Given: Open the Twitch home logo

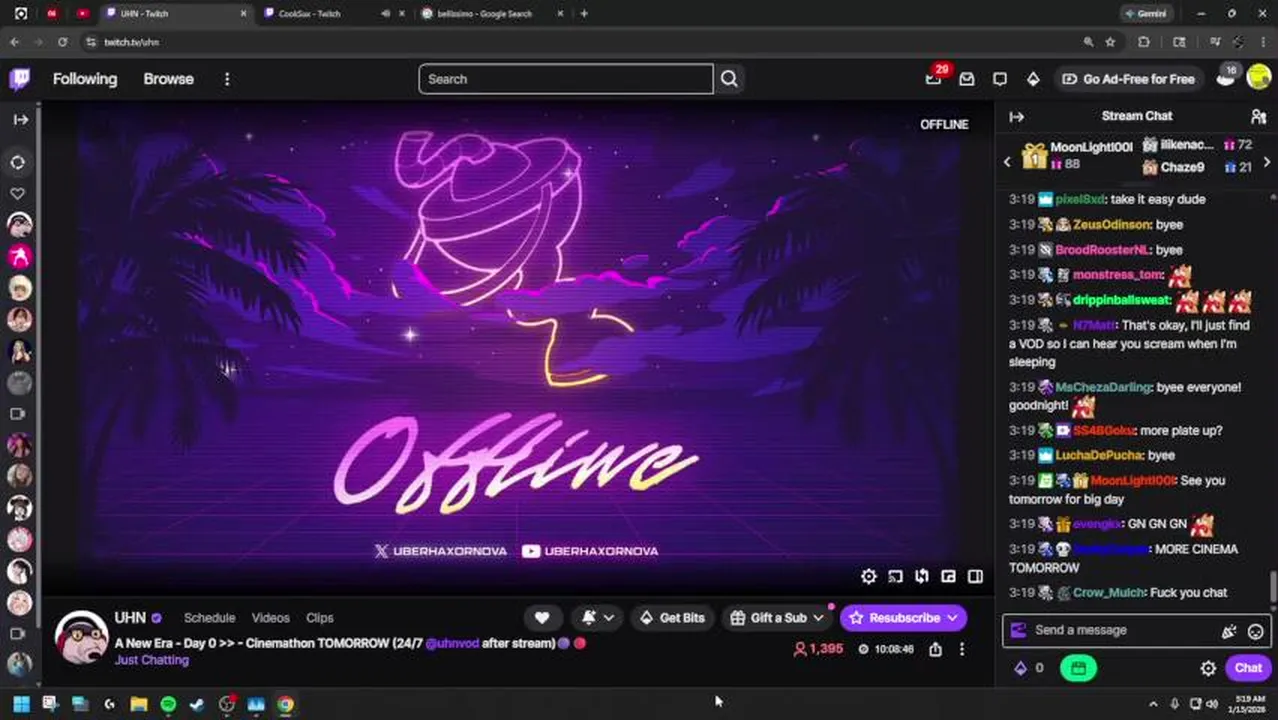Looking at the screenshot, I should point(19,79).
